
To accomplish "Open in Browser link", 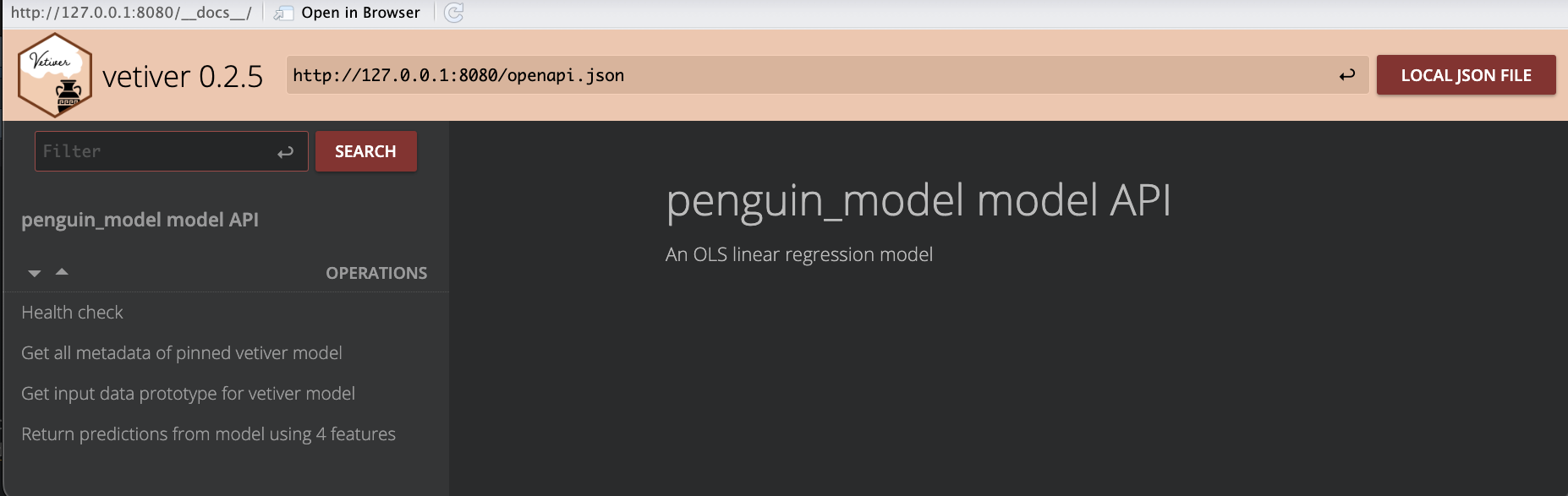I will click(x=360, y=13).
